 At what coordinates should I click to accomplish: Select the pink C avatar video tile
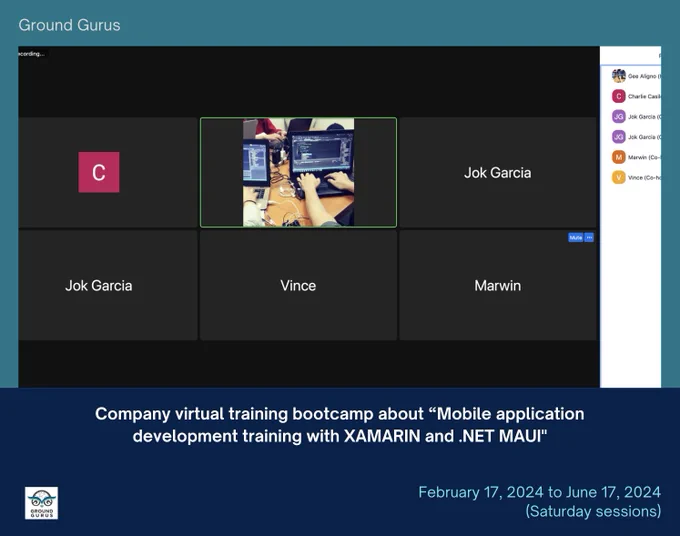108,172
